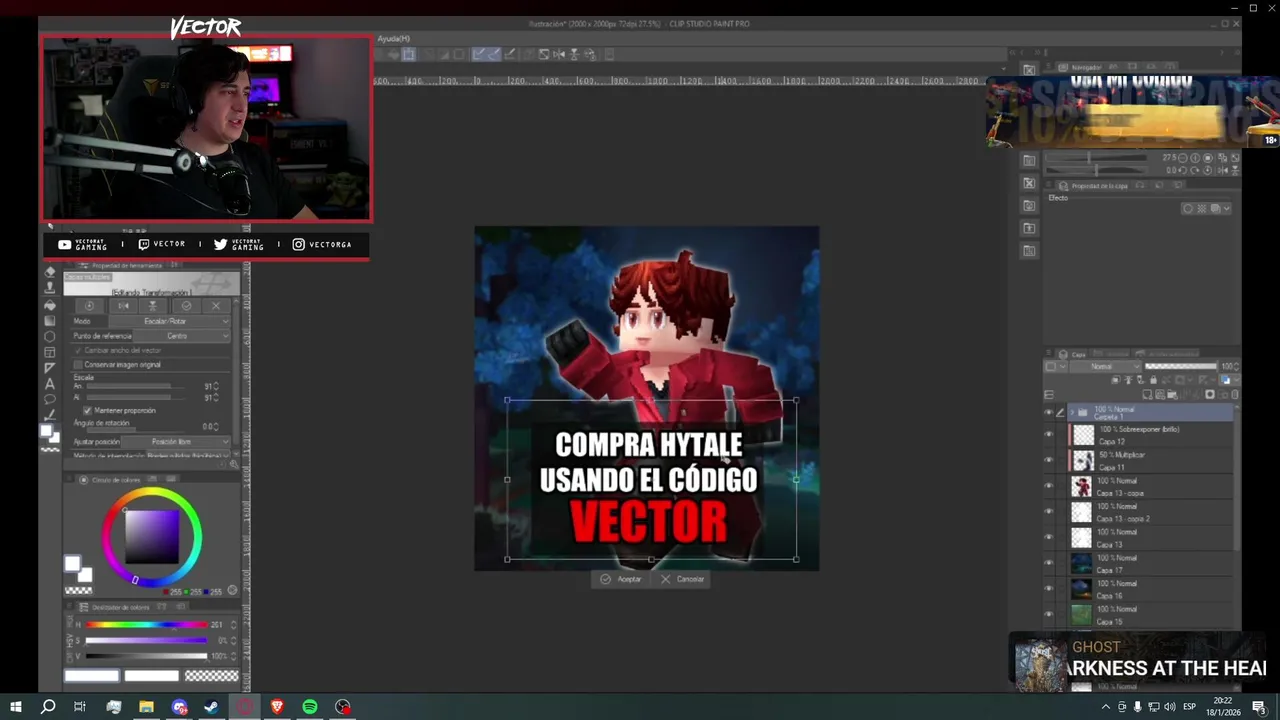Select the Figure hexagon tool
The width and height of the screenshot is (1280, 720).
pos(50,336)
